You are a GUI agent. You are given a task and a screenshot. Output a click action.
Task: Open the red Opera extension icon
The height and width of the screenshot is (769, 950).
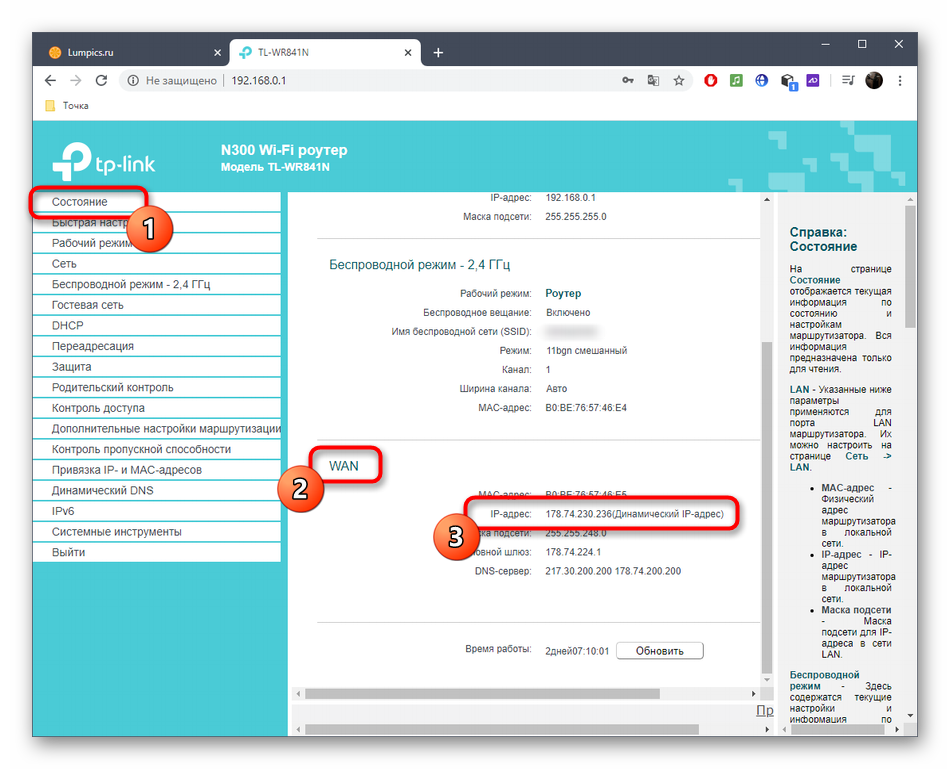coord(711,80)
